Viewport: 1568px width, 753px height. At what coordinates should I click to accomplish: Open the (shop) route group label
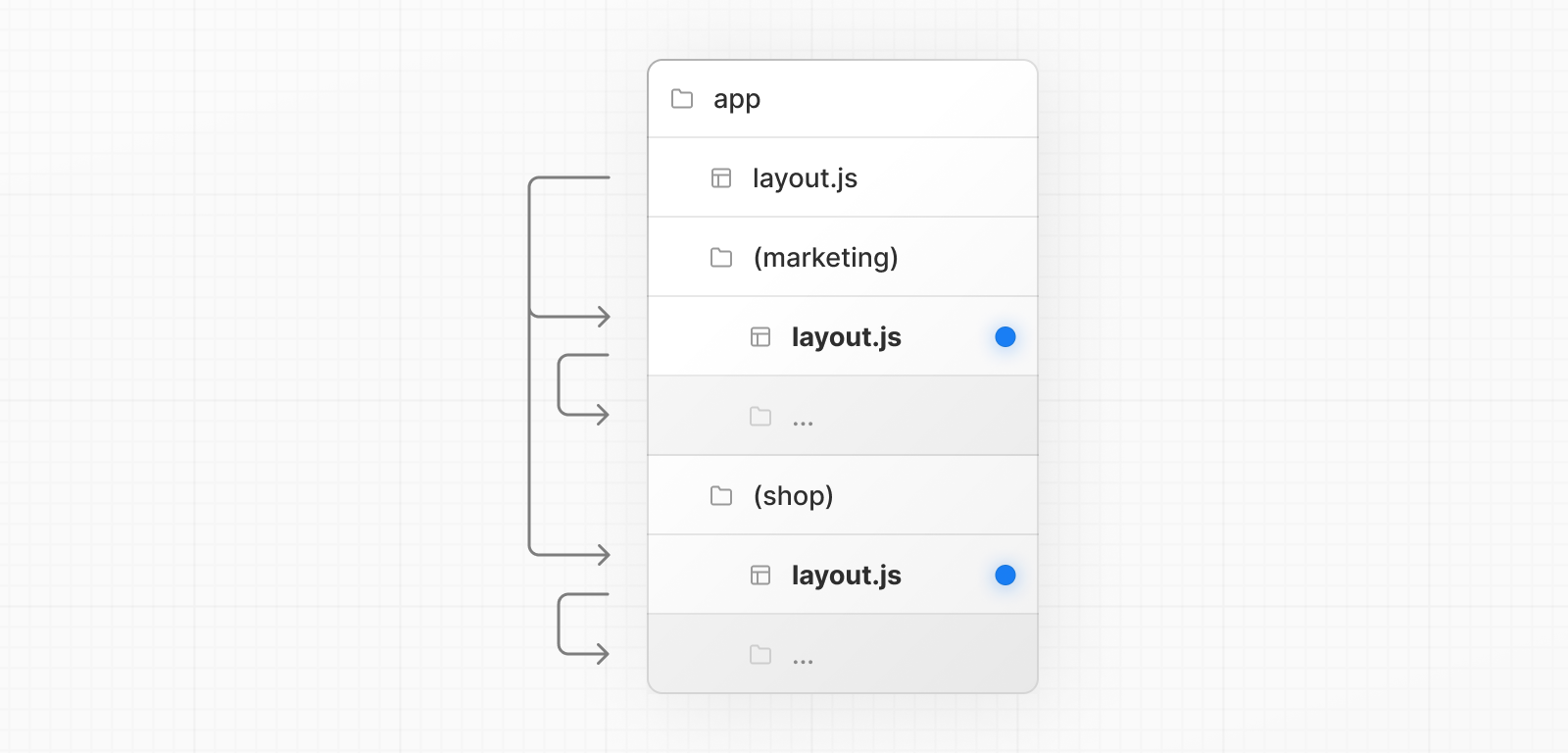click(x=793, y=496)
